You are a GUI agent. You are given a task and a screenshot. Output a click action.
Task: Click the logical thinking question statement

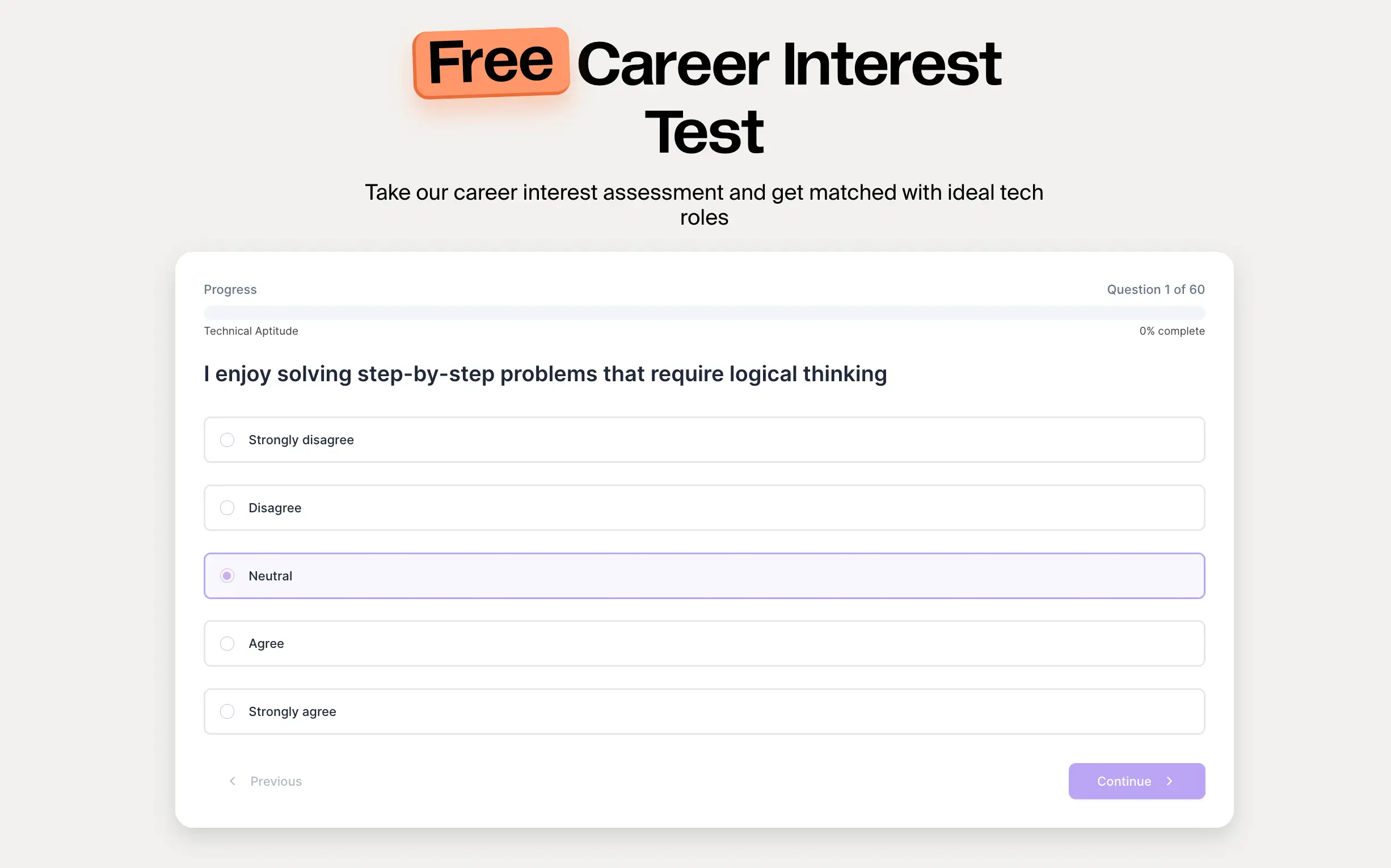click(x=545, y=374)
